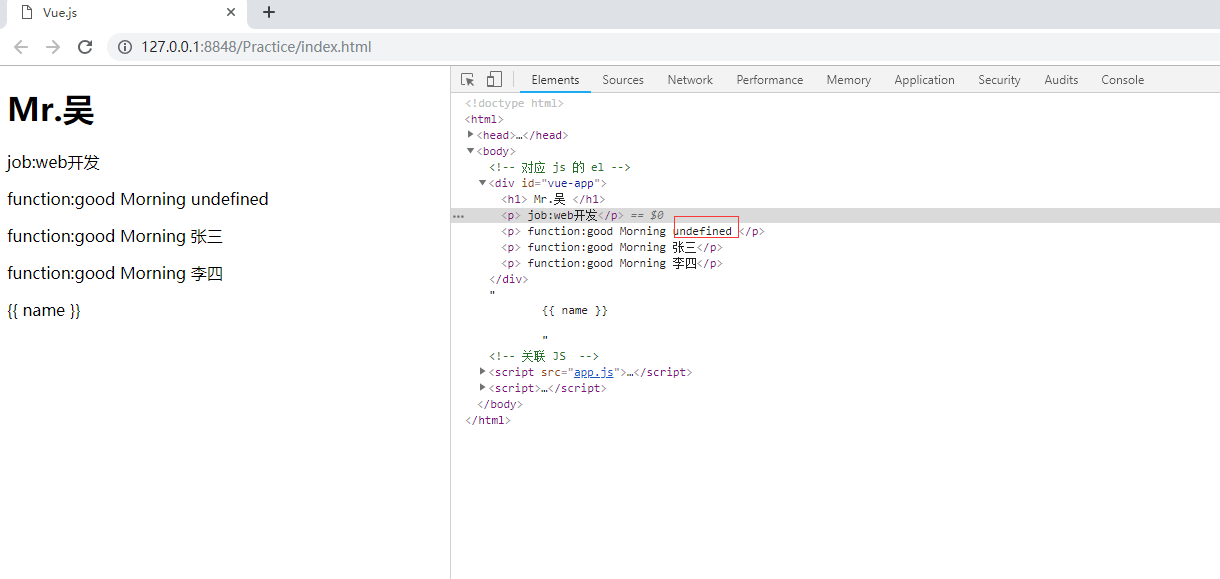Close the Vue.js tab
1220x579 pixels.
coord(231,13)
